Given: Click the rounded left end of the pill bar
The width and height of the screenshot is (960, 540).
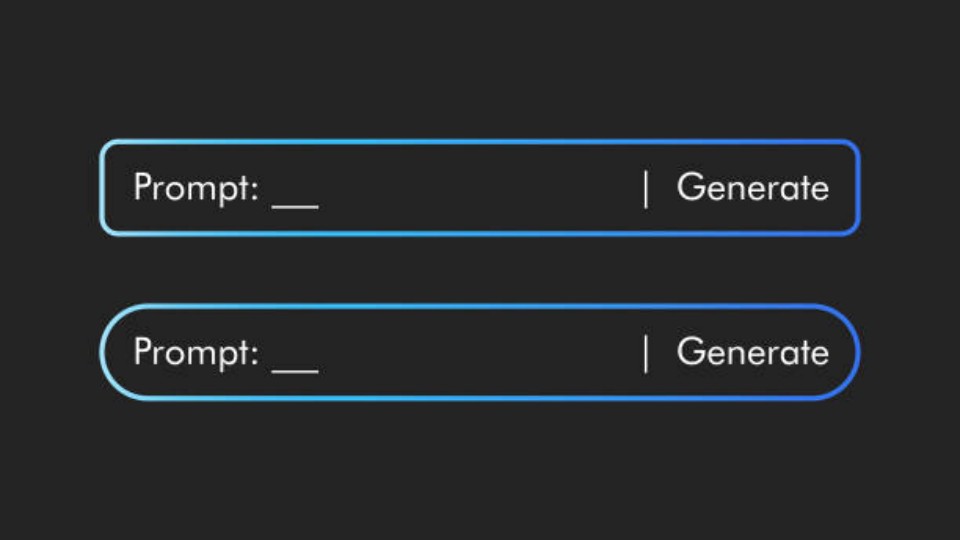Looking at the screenshot, I should pyautogui.click(x=103, y=352).
